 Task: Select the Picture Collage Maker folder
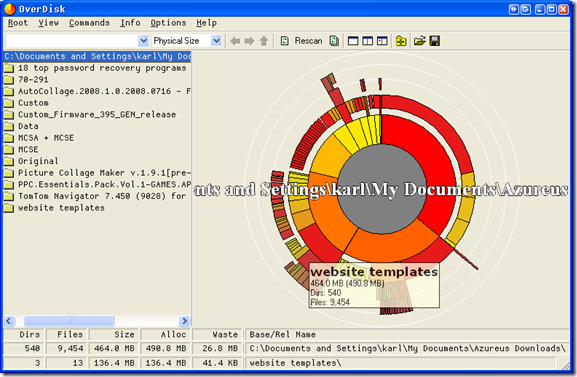(x=97, y=173)
